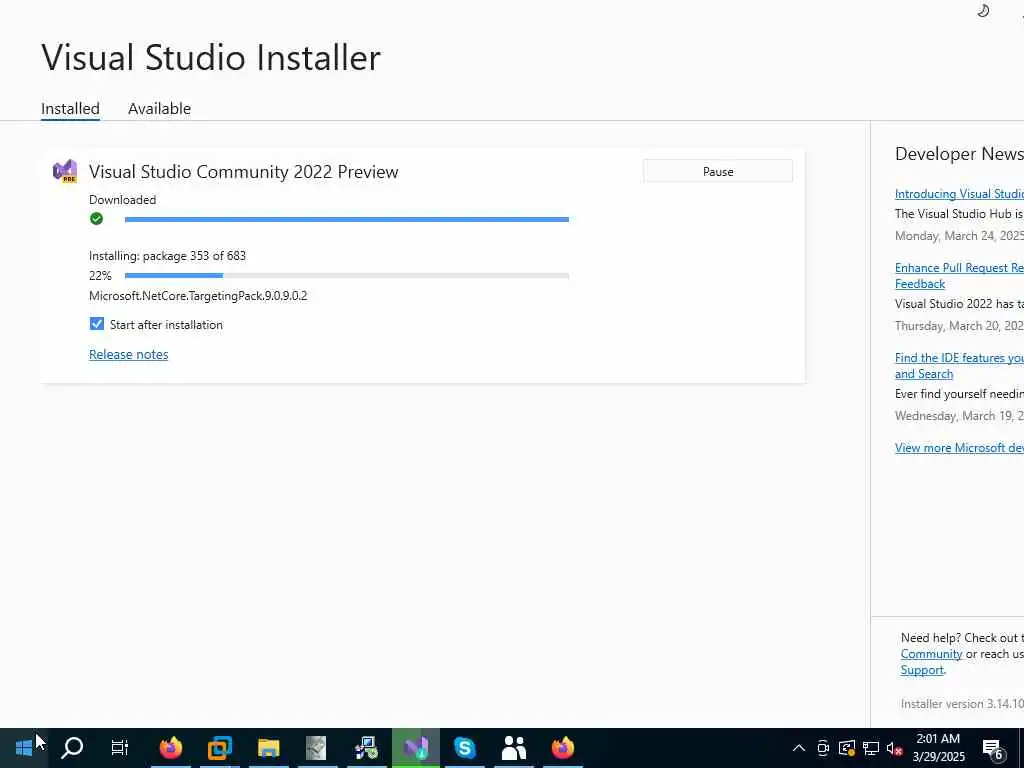
Task: Switch to the Installed tab
Action: pos(71,108)
